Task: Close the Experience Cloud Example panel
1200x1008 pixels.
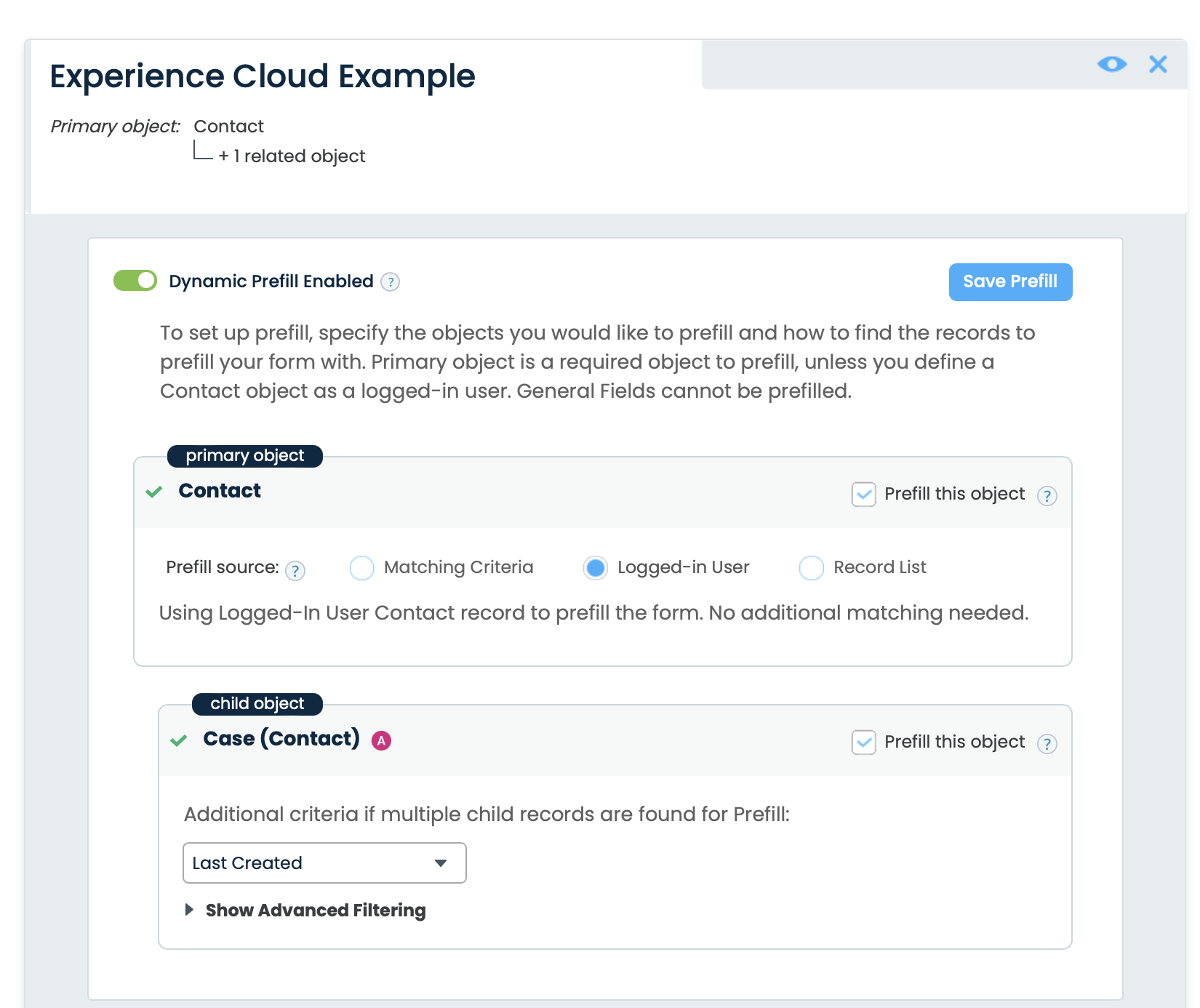Action: point(1158,65)
